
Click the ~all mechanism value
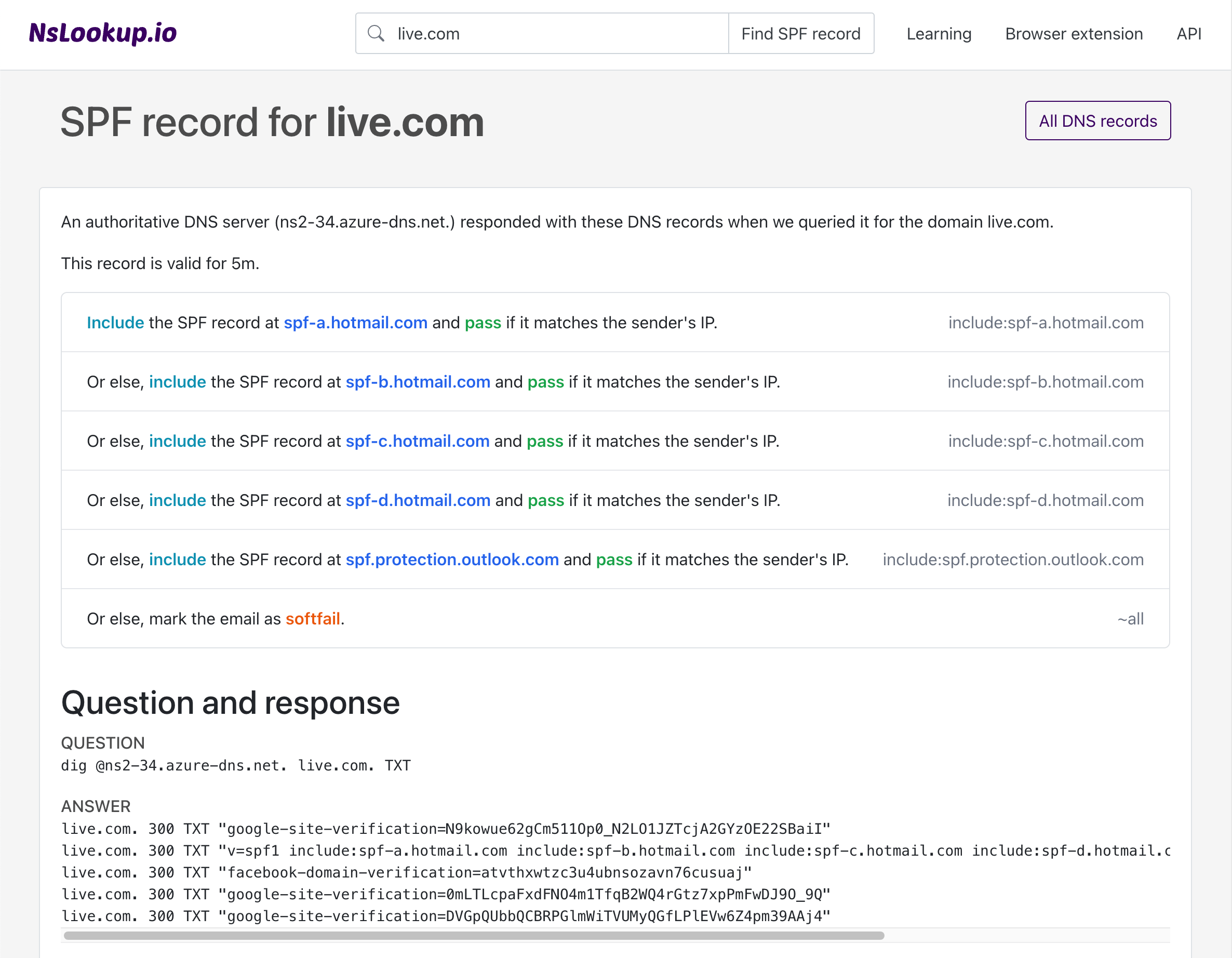1131,618
